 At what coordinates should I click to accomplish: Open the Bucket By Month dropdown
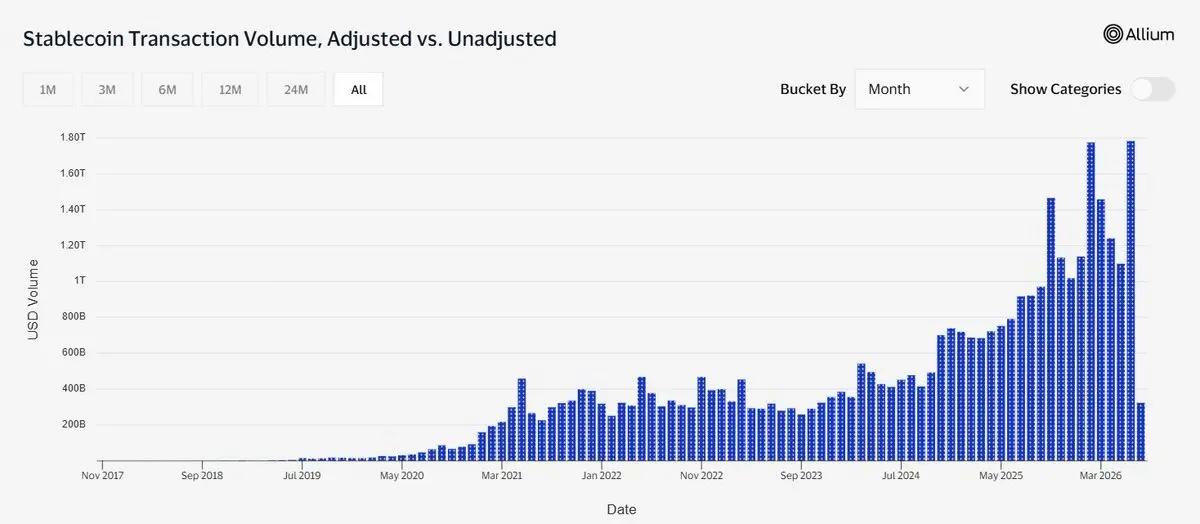point(920,89)
